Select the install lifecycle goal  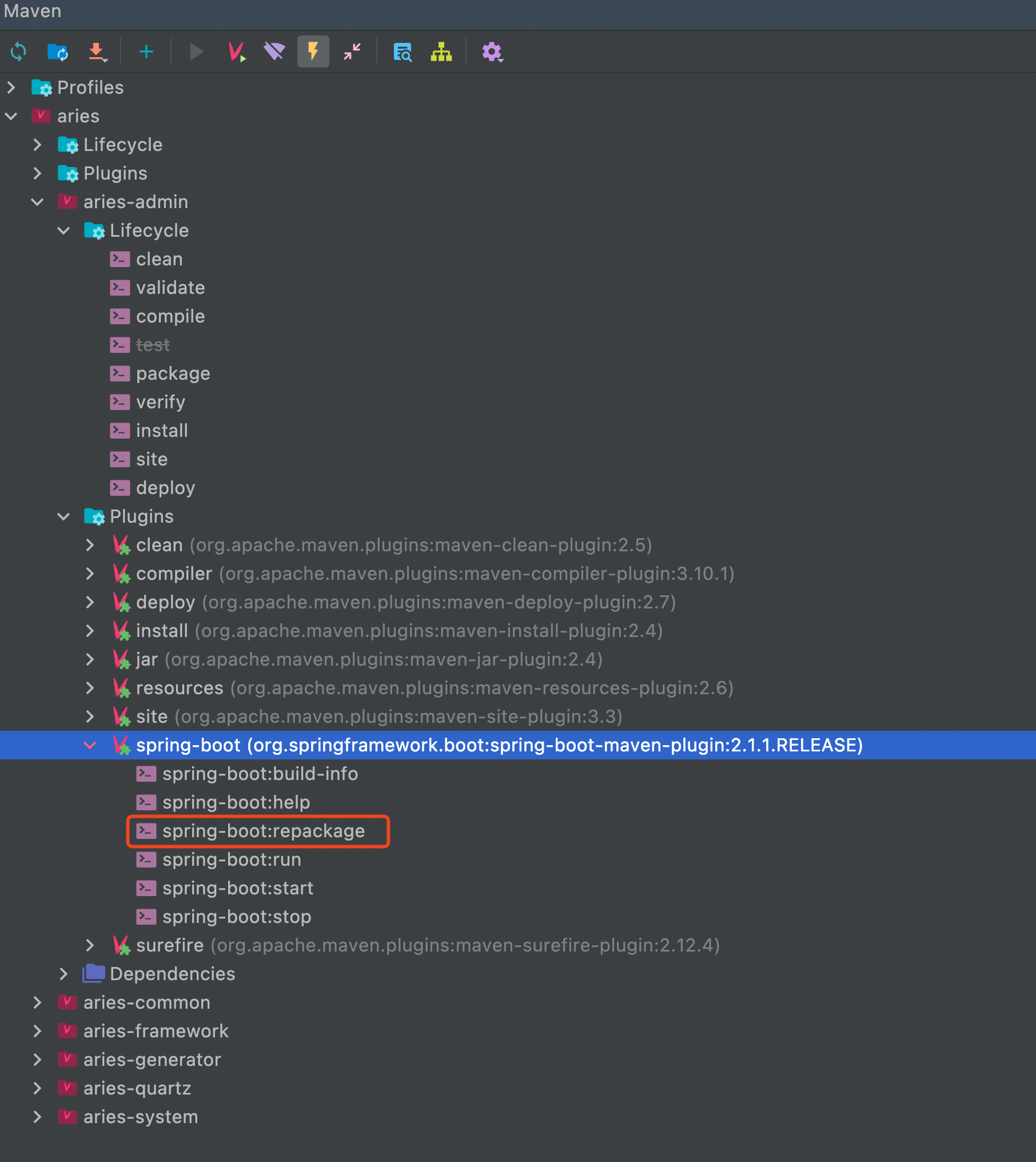click(162, 431)
